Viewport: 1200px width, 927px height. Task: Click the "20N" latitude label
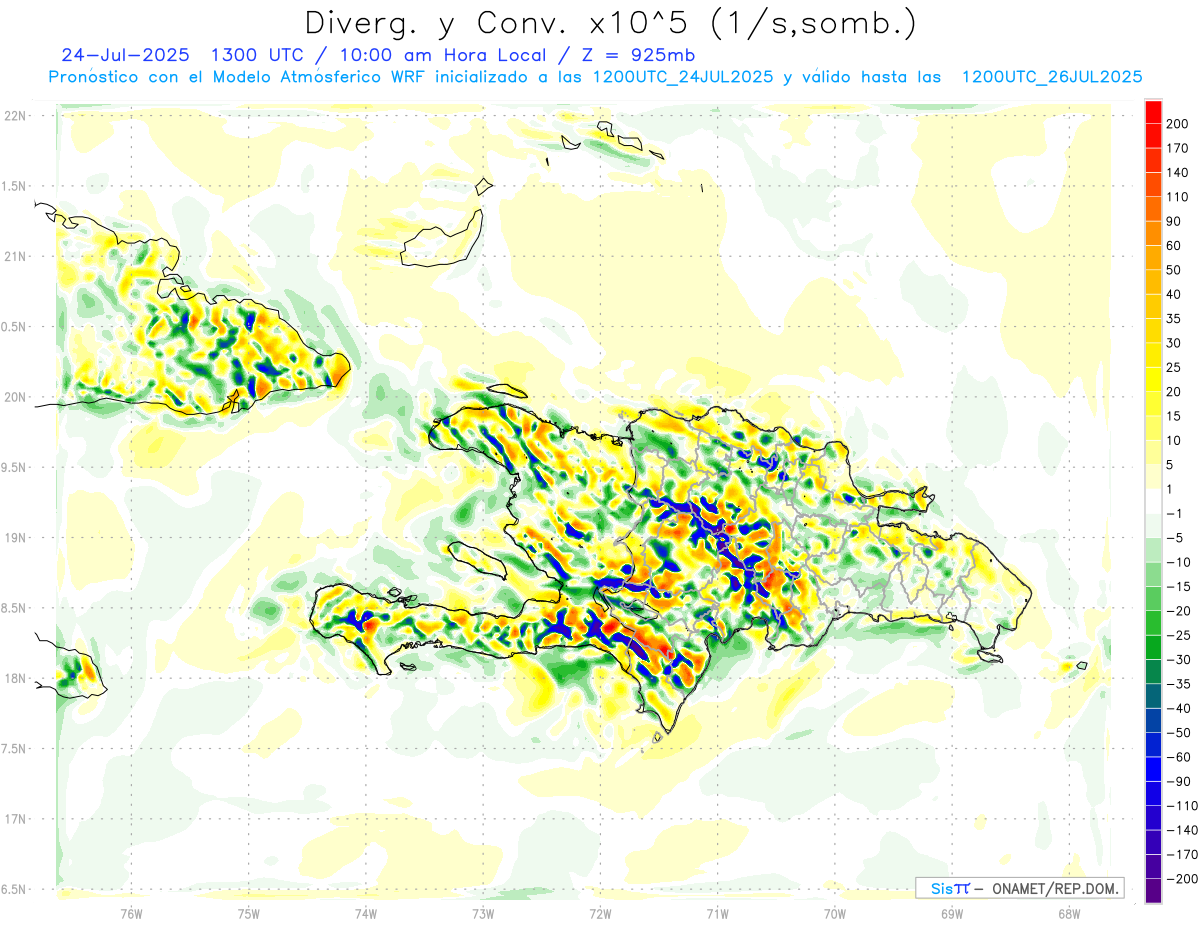pyautogui.click(x=14, y=397)
